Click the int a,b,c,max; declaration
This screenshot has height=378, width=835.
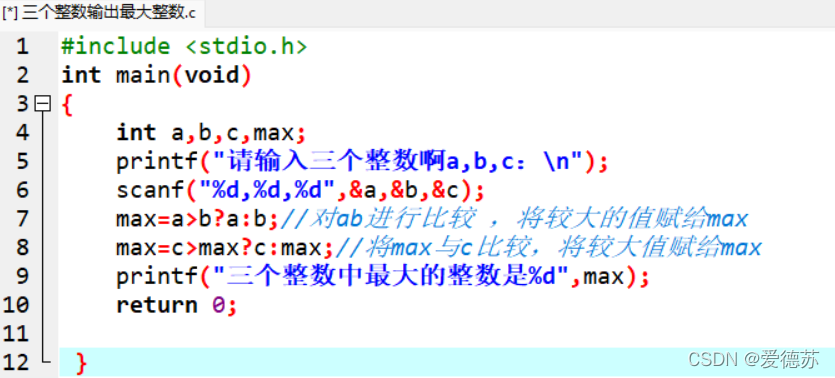211,134
